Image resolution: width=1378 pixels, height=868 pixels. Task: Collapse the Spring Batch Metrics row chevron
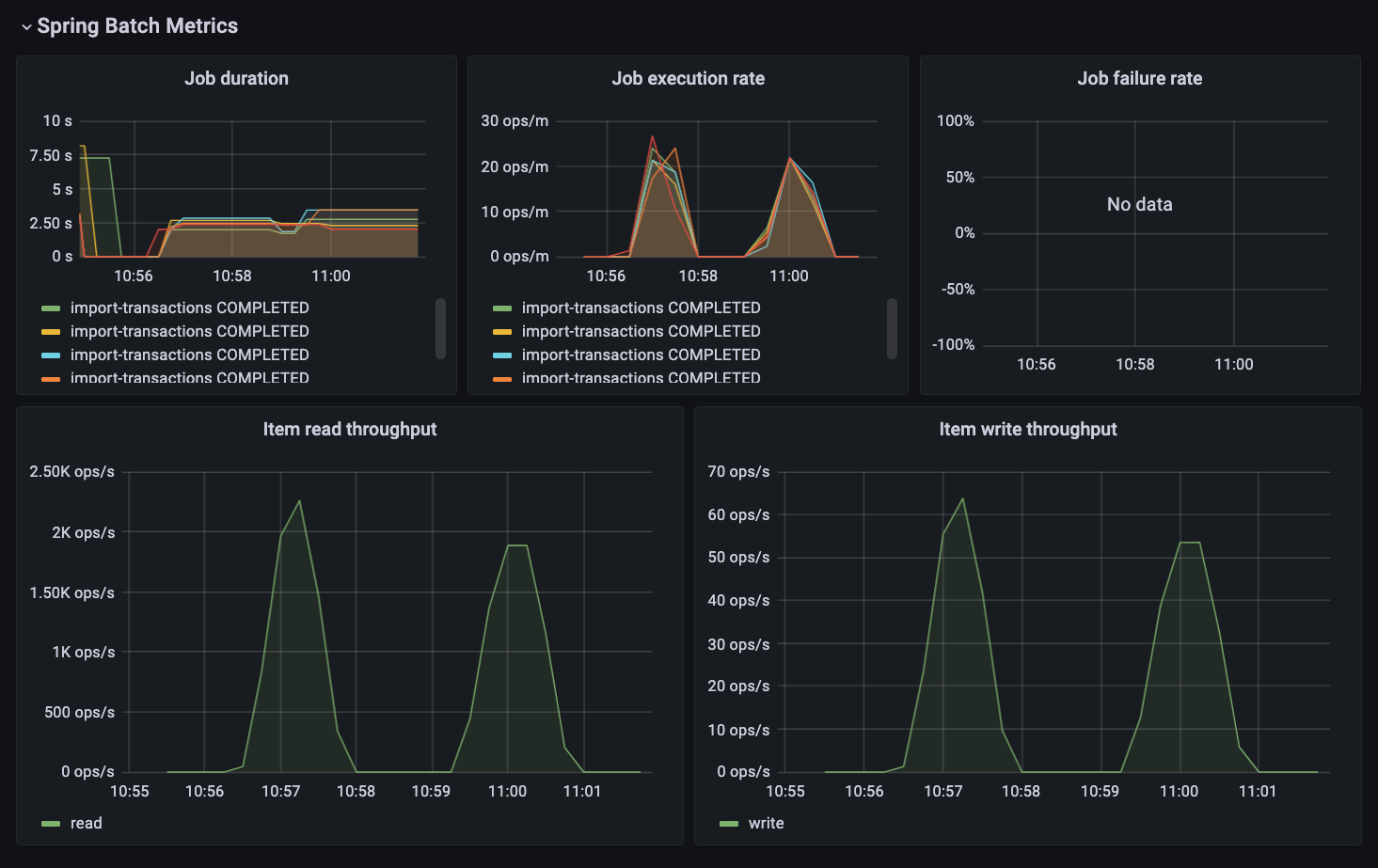pyautogui.click(x=26, y=27)
